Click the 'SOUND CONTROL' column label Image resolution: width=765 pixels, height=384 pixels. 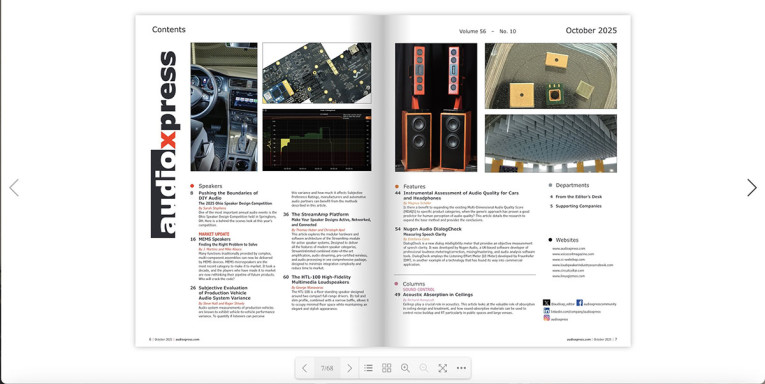419,289
